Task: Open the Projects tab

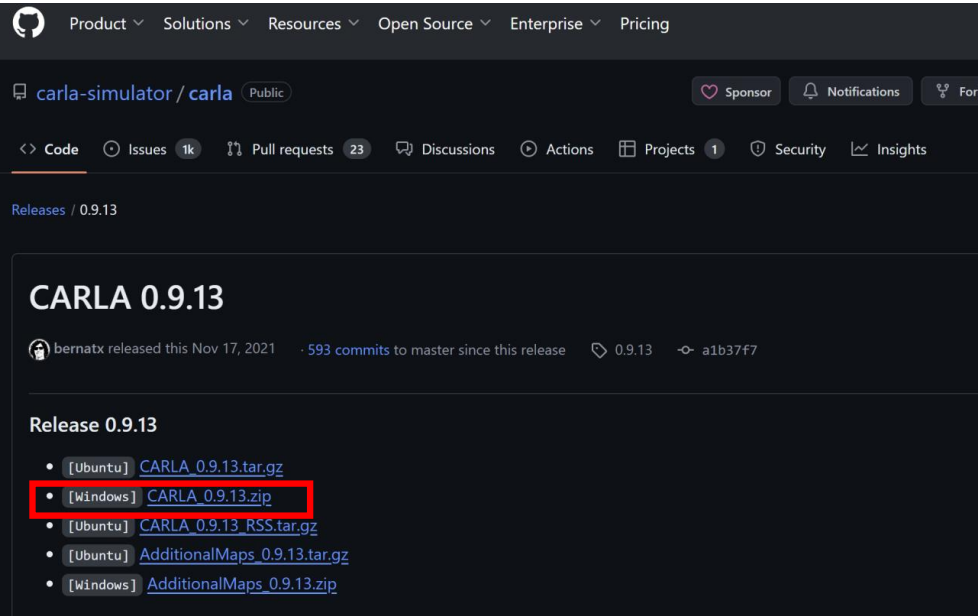Action: 671,149
